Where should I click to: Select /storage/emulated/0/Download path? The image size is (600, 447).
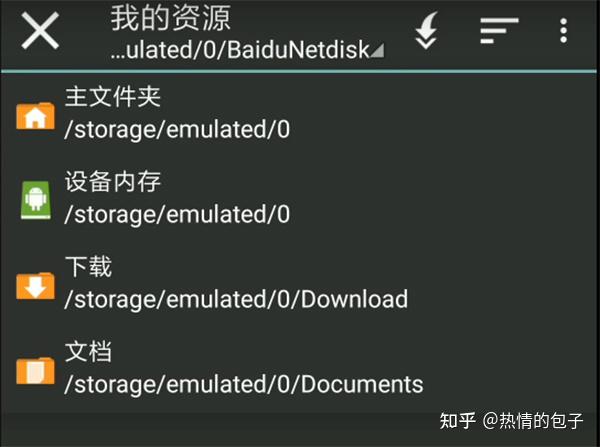tap(236, 300)
